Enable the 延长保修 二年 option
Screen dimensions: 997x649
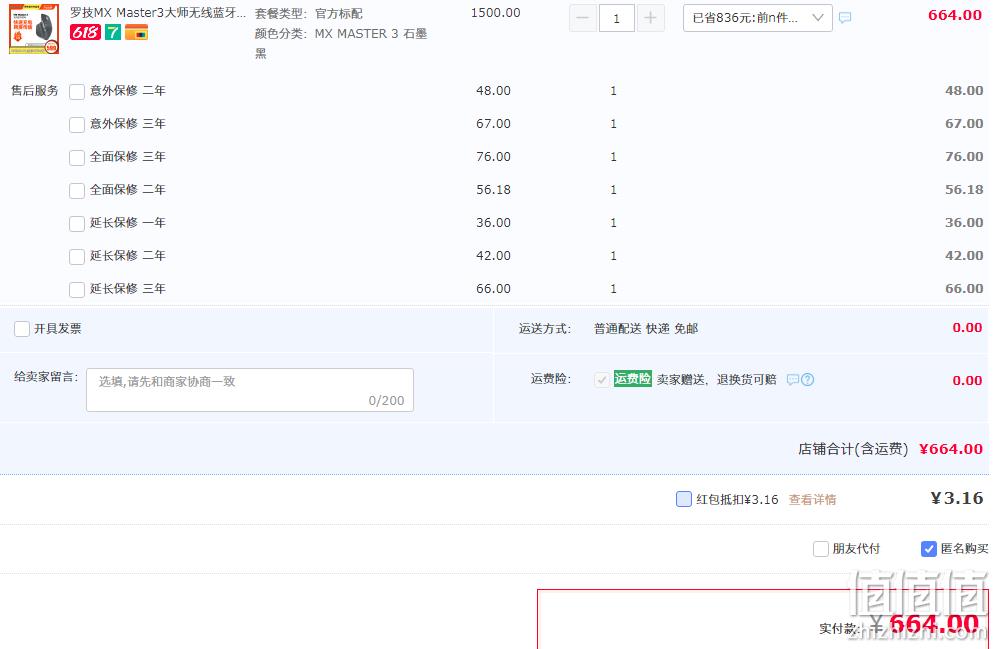[77, 257]
